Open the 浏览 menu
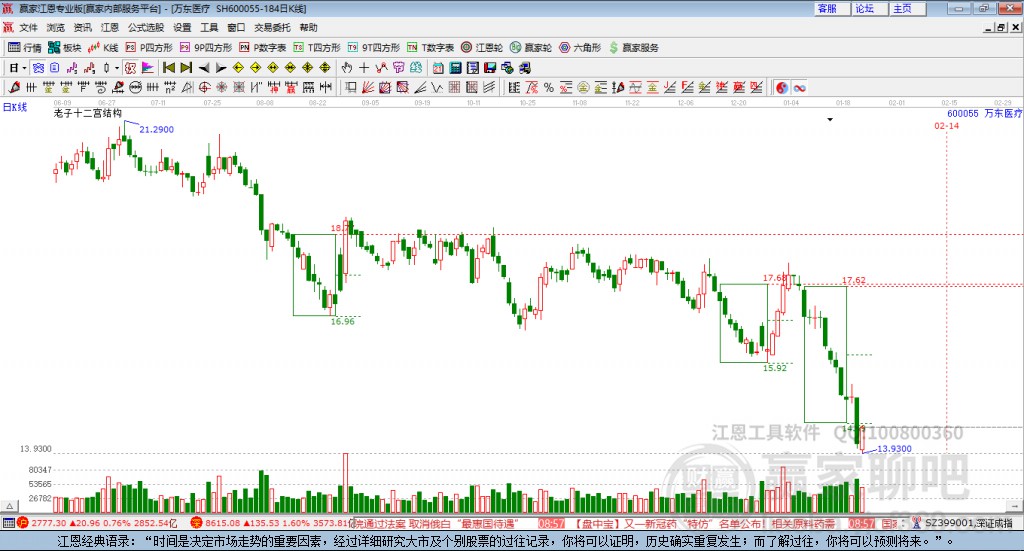Viewport: 1024px width, 551px height. (56, 27)
